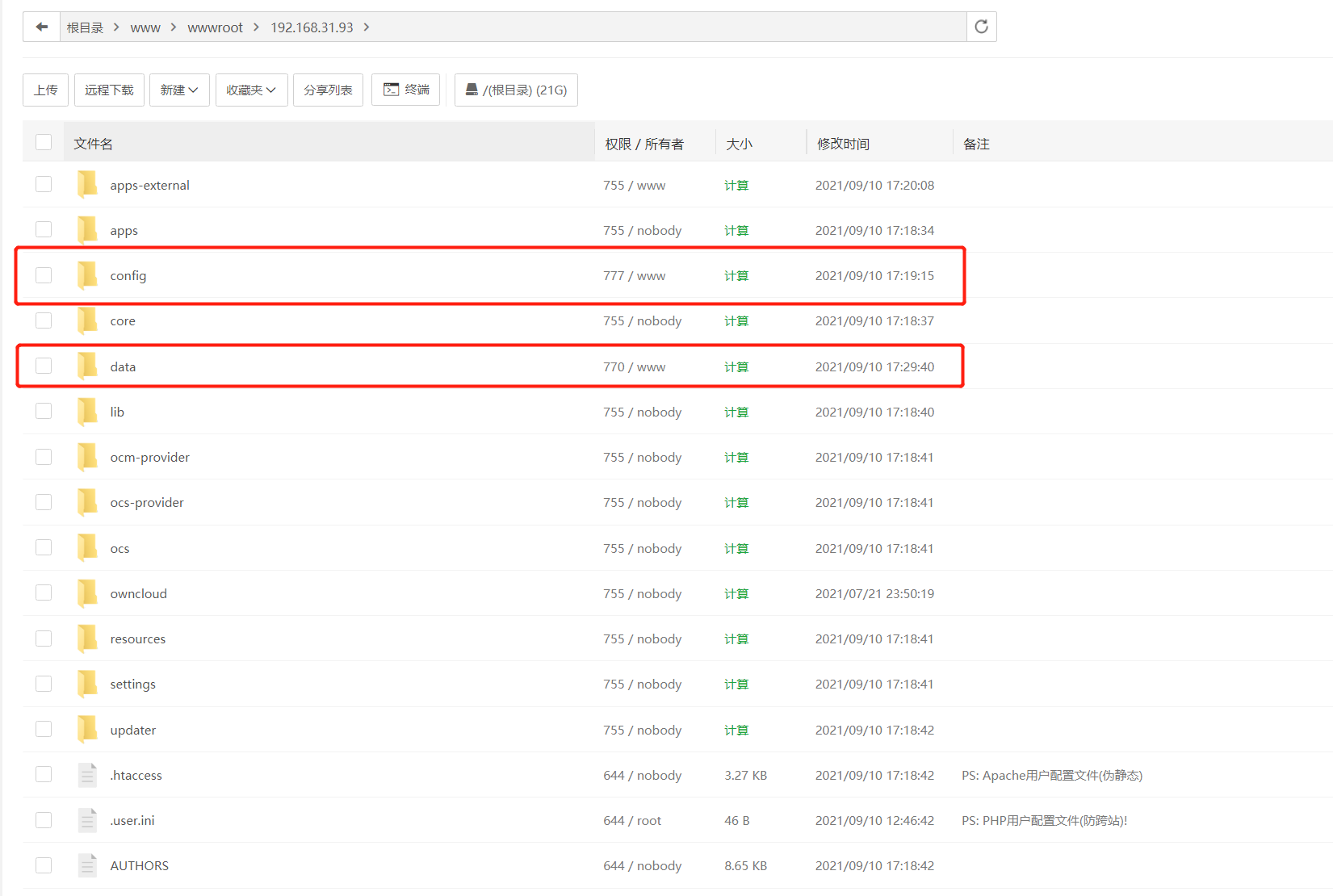This screenshot has height=896, width=1333.
Task: Open the ocs-provider folder icon
Action: (x=87, y=502)
